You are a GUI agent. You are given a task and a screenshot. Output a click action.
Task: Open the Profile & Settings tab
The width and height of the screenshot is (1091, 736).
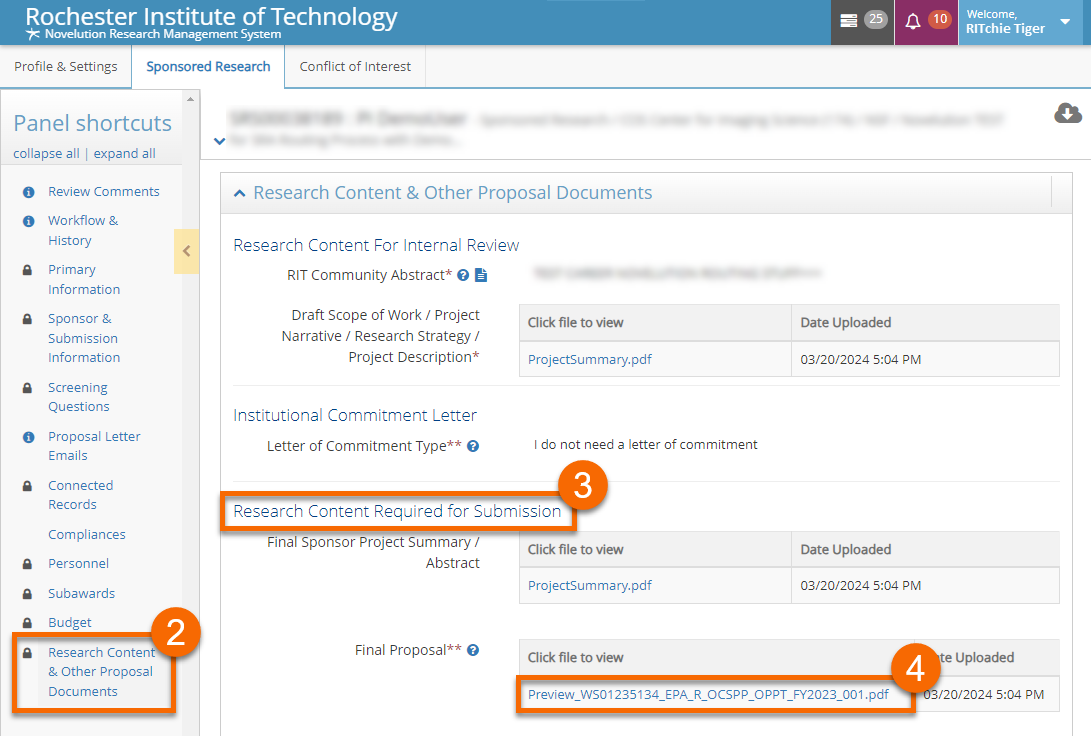point(66,67)
